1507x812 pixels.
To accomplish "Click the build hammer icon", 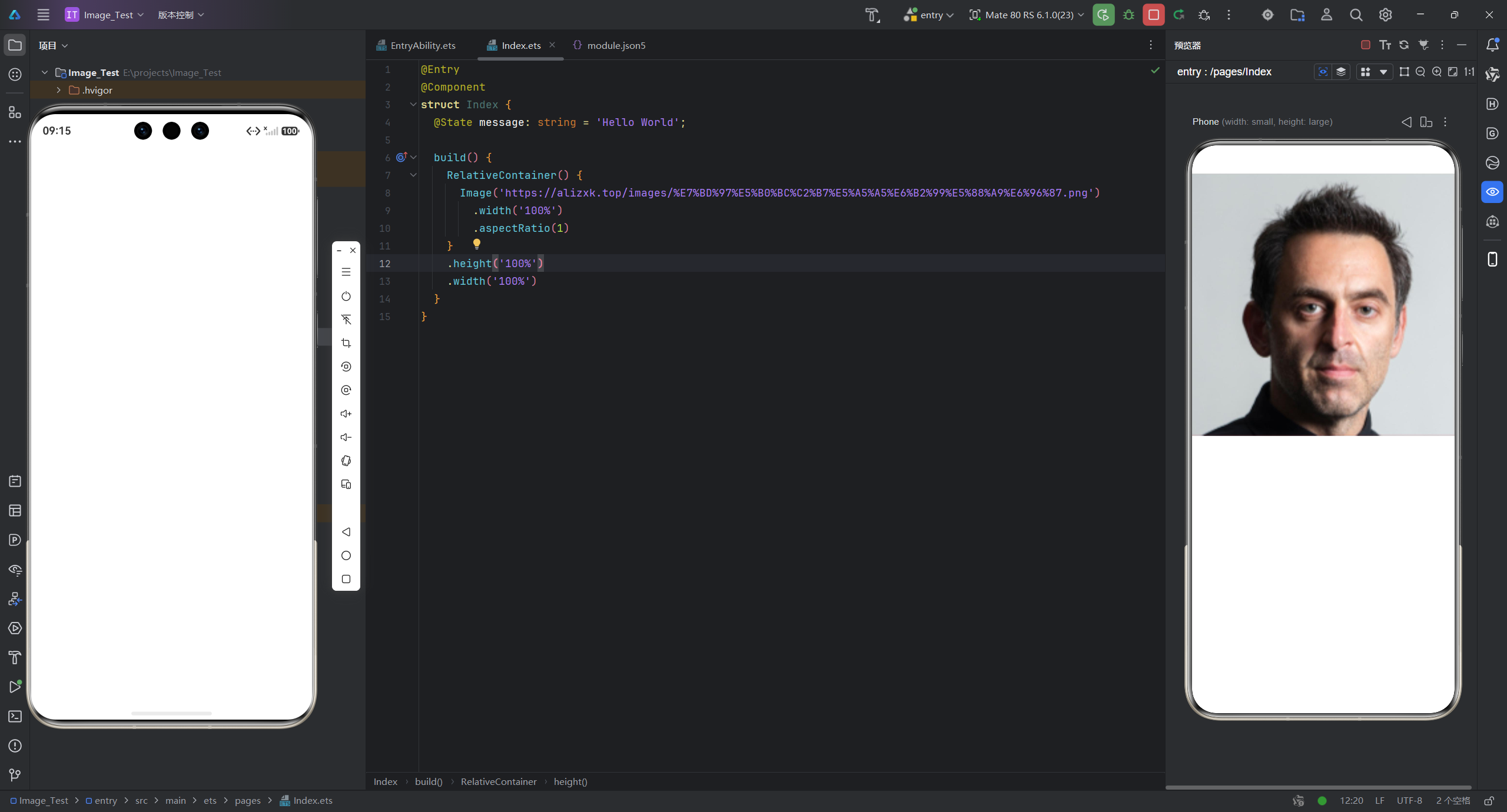I will pos(872,15).
